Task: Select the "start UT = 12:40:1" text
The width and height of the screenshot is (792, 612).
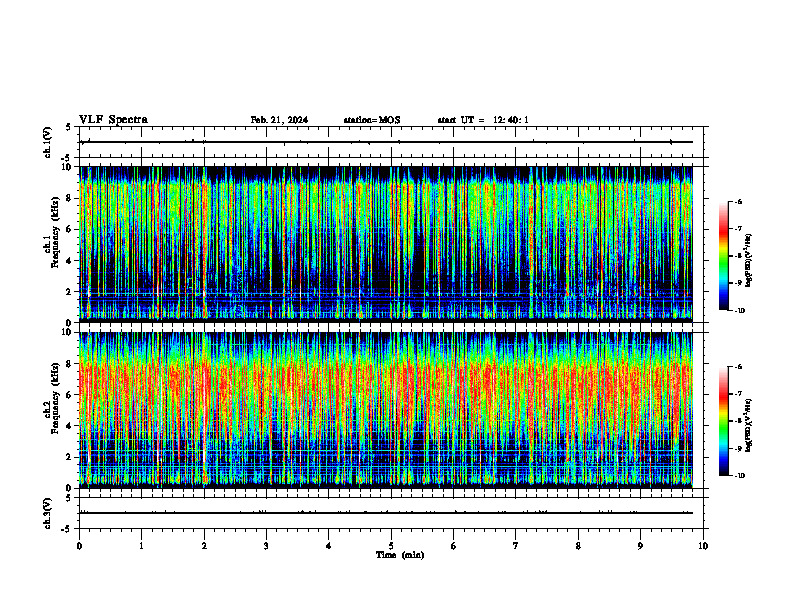Action: [x=483, y=120]
